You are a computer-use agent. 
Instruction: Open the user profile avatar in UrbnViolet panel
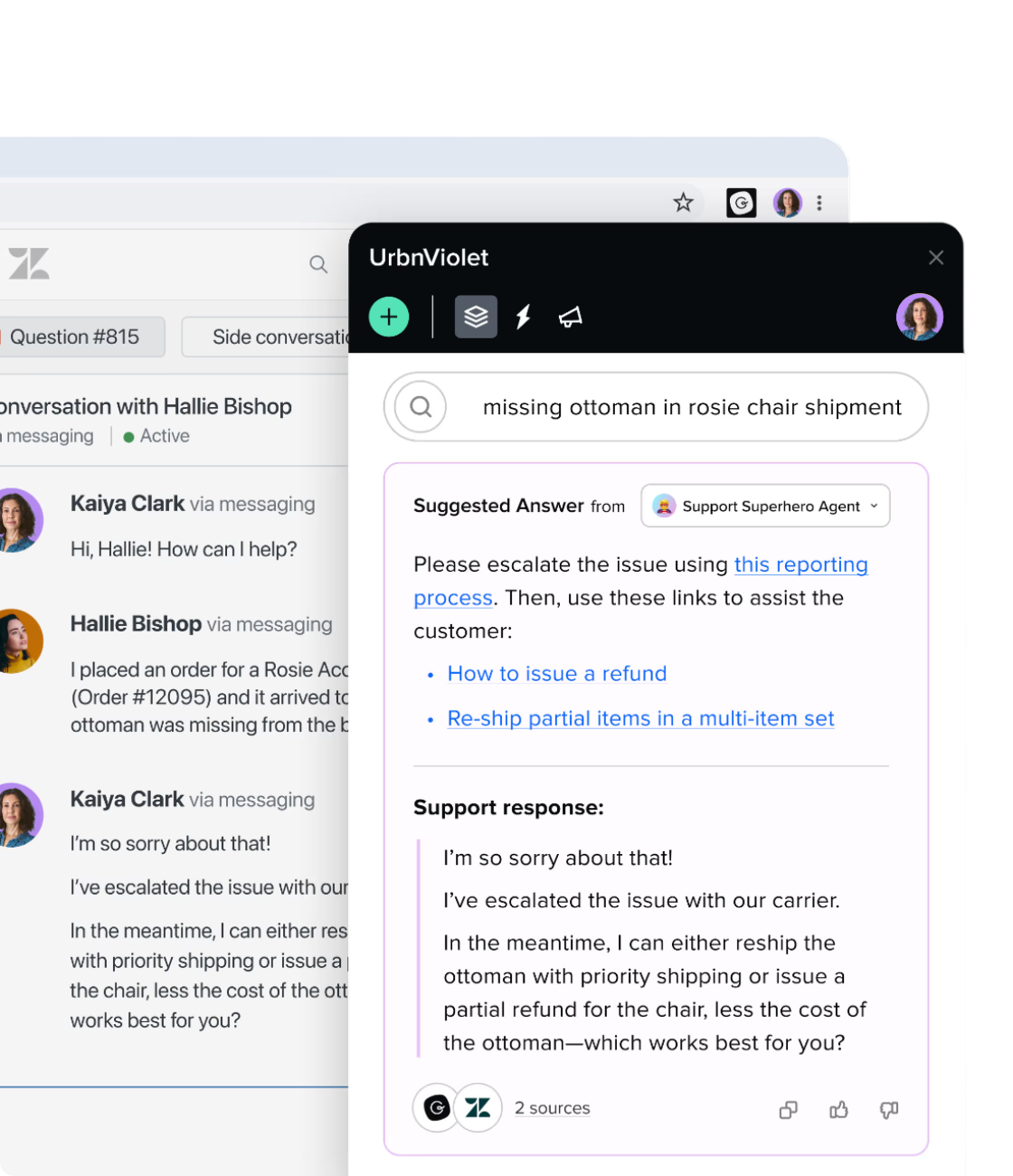(x=919, y=318)
